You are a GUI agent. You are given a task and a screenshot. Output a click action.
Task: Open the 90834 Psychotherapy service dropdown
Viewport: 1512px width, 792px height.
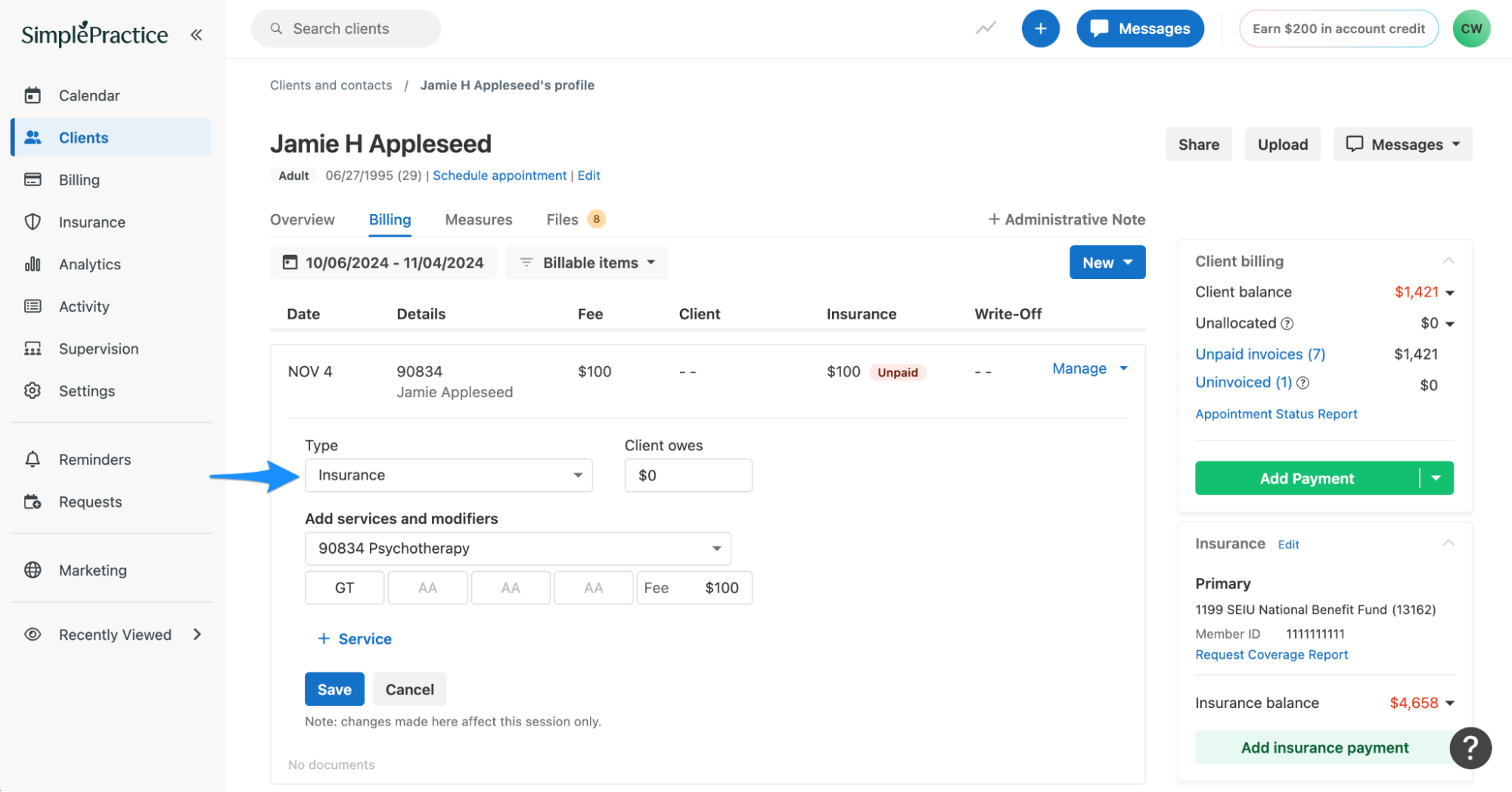click(x=517, y=548)
